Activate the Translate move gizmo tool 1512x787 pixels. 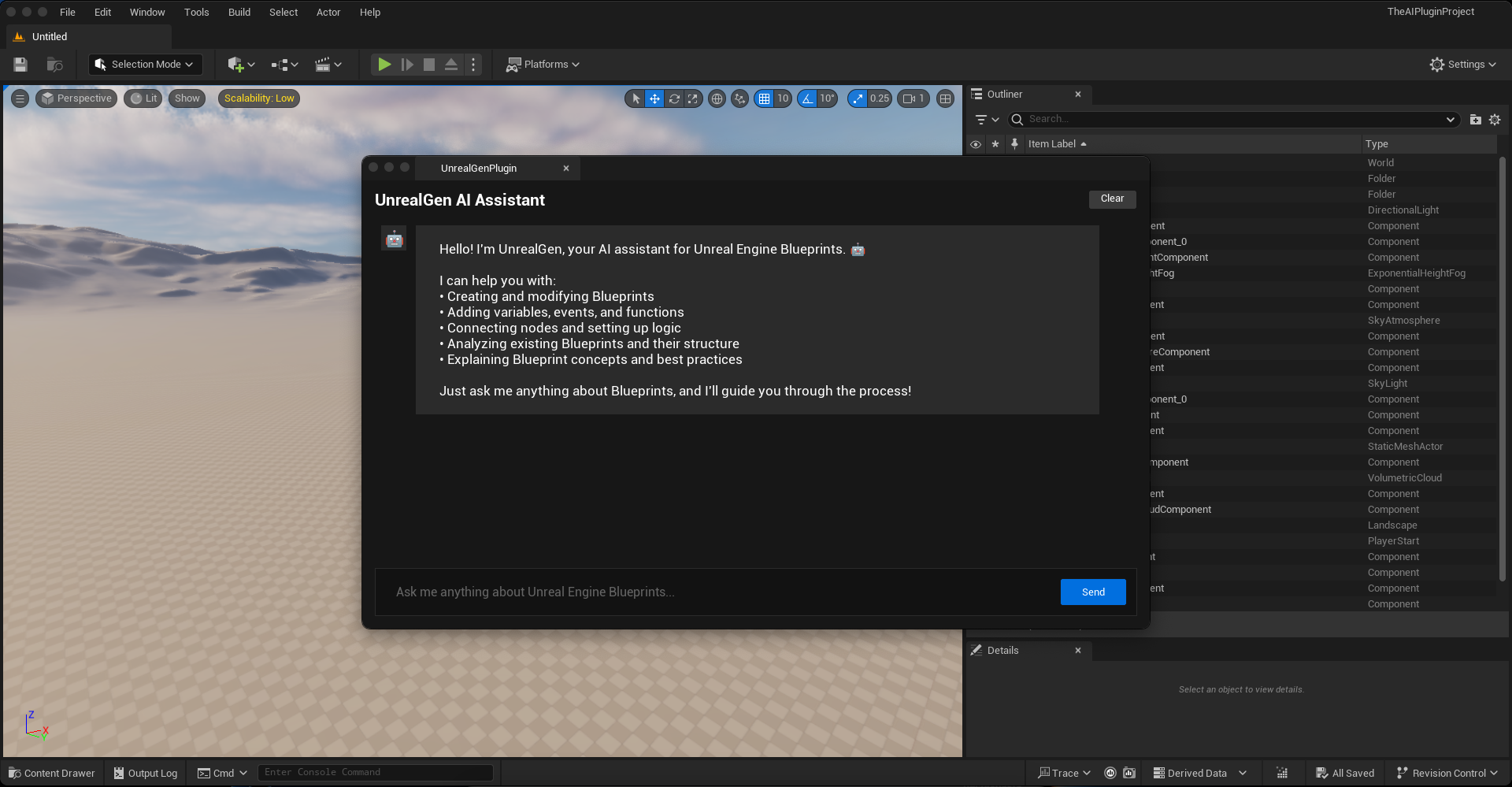[654, 98]
